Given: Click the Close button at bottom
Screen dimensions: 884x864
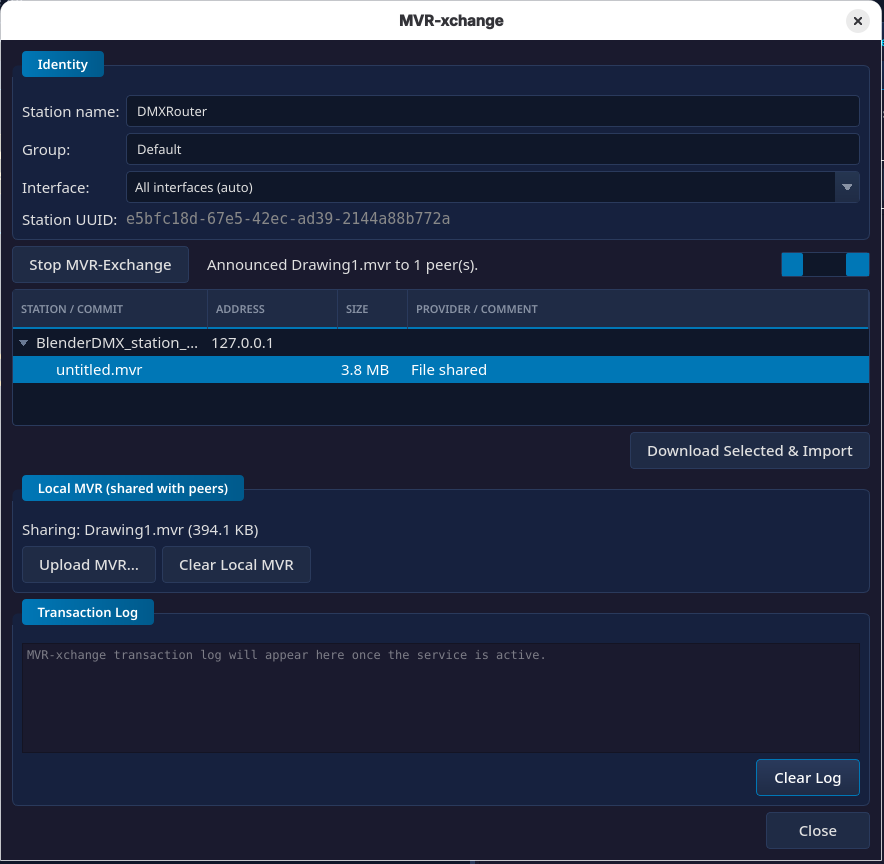Looking at the screenshot, I should point(817,831).
